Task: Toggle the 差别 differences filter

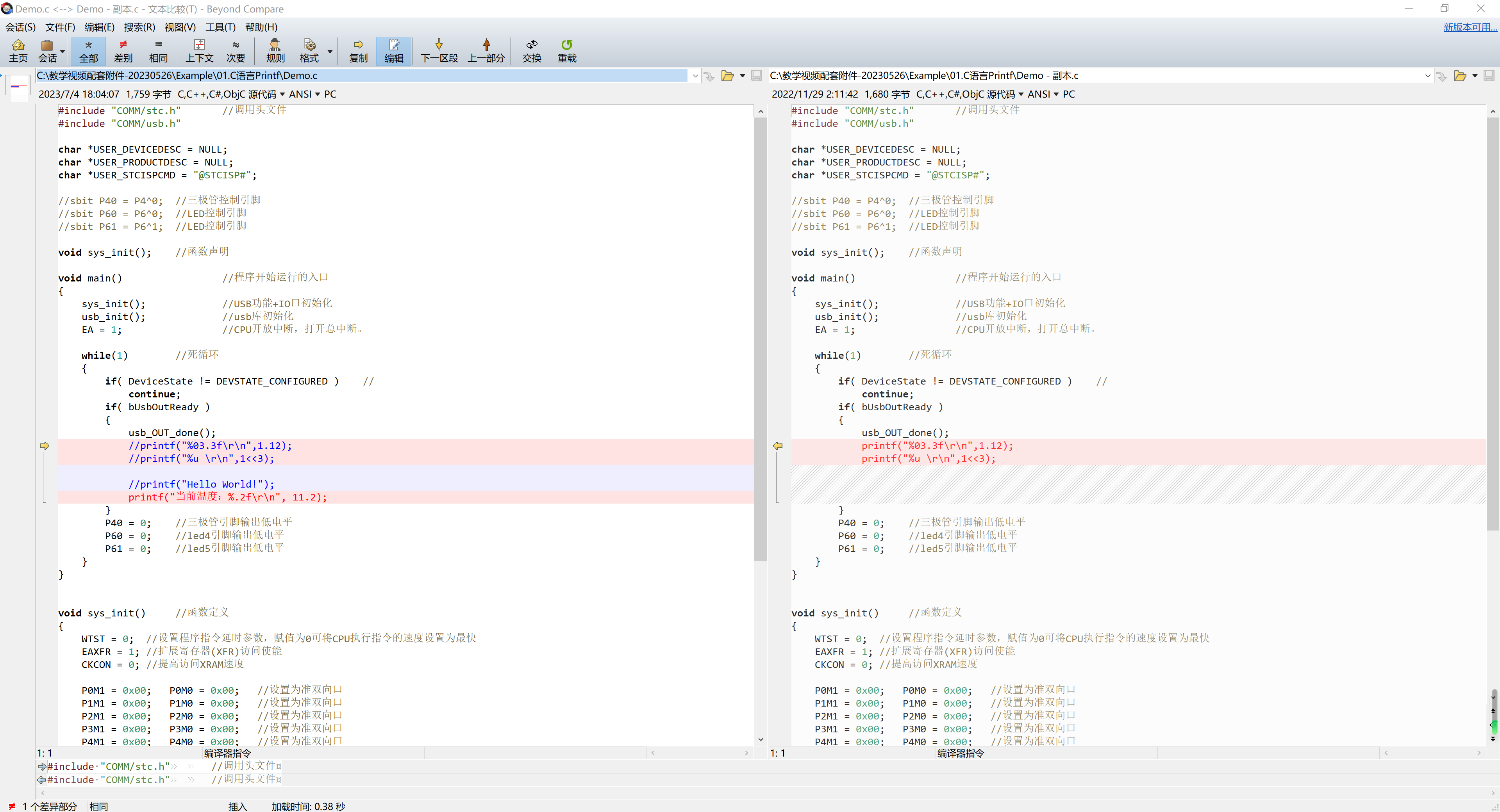Action: [123, 51]
